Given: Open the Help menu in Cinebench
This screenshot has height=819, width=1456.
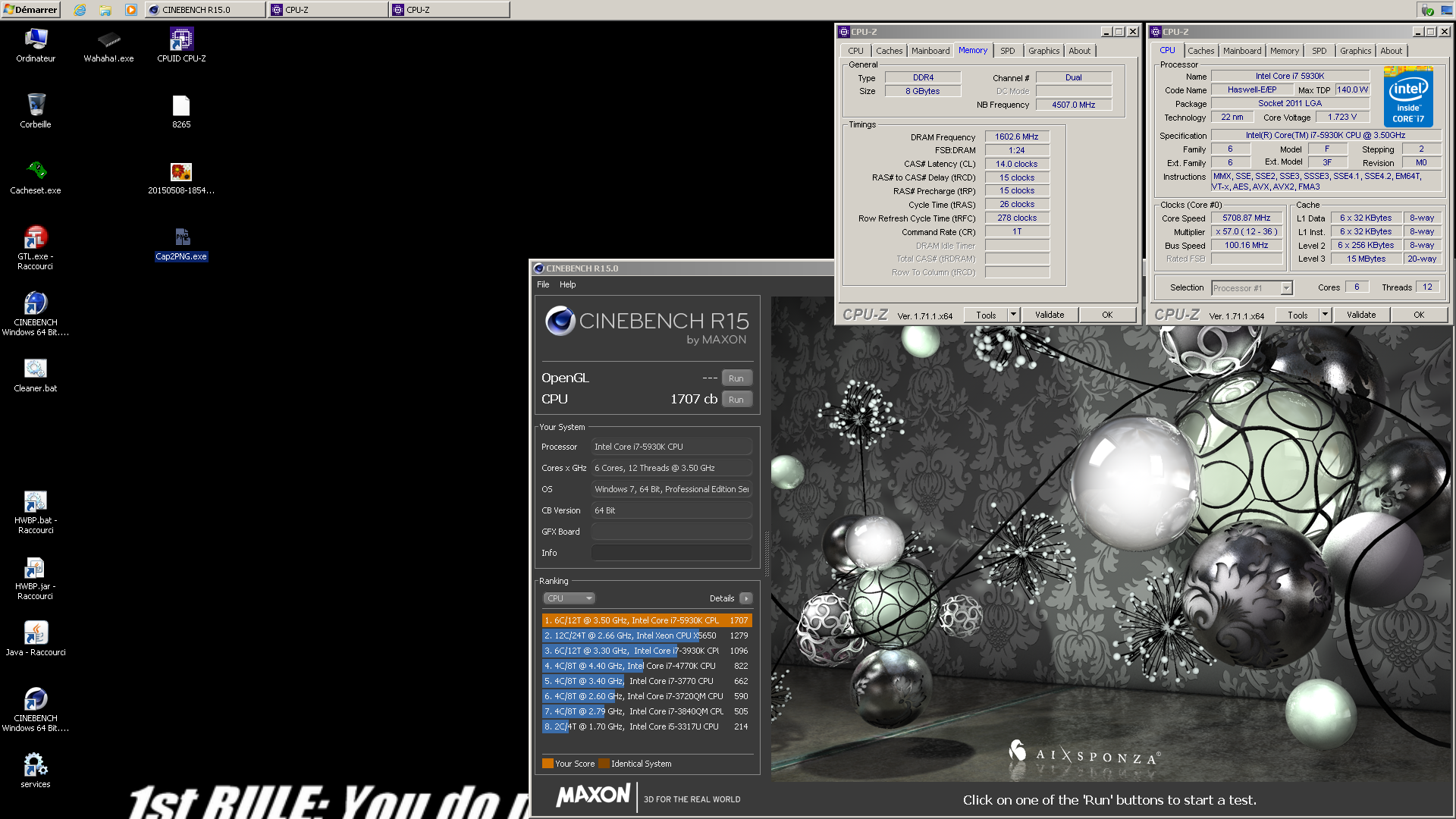Looking at the screenshot, I should 568,284.
